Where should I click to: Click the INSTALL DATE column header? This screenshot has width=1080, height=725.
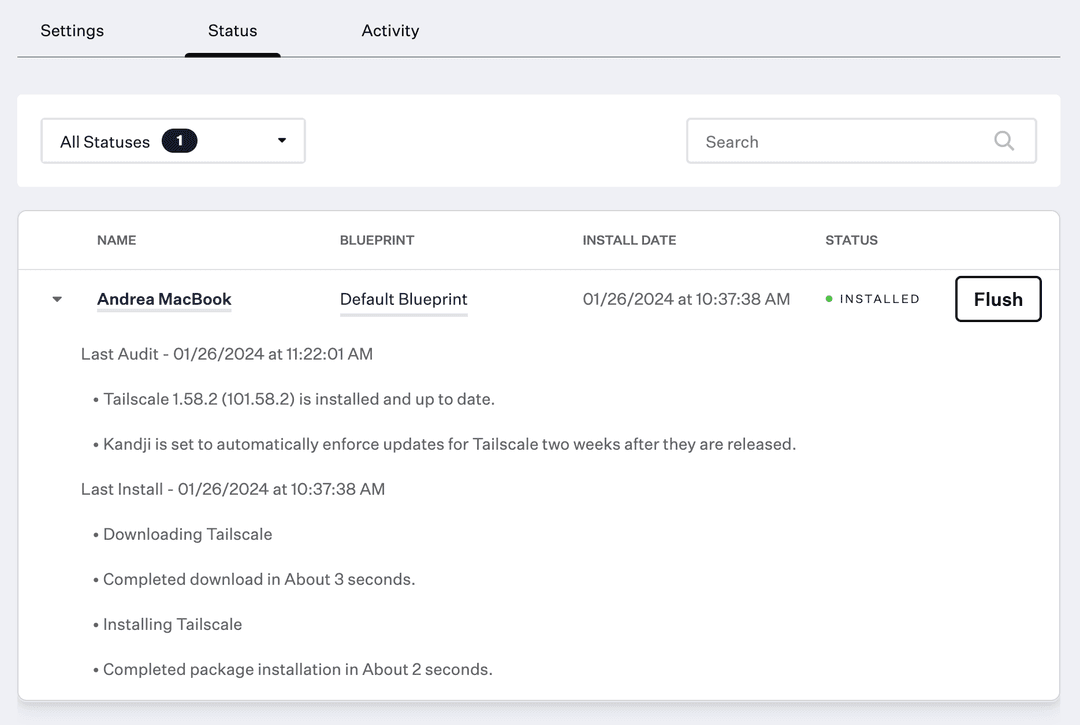(629, 240)
